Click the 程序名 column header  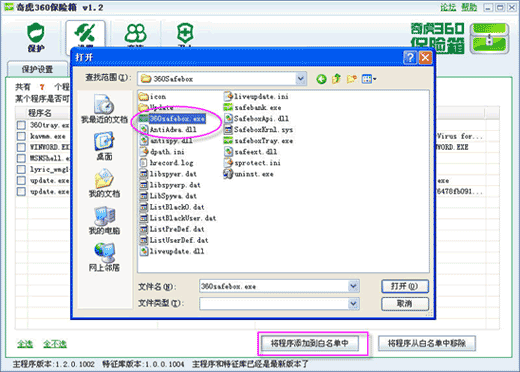tap(40, 113)
